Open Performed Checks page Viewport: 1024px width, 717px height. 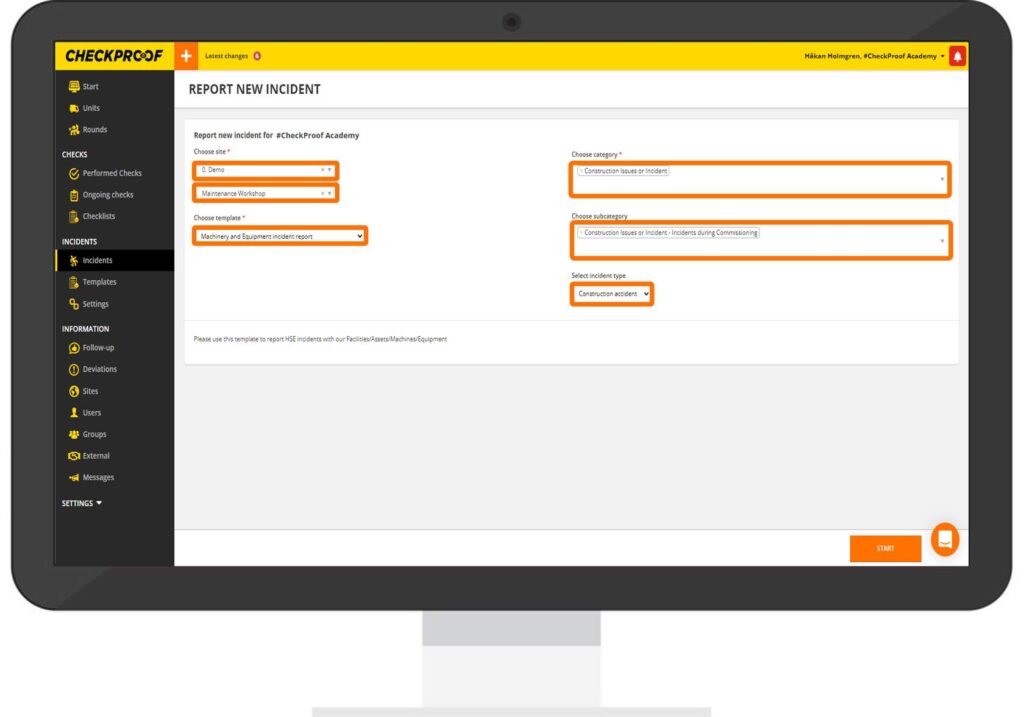click(111, 174)
